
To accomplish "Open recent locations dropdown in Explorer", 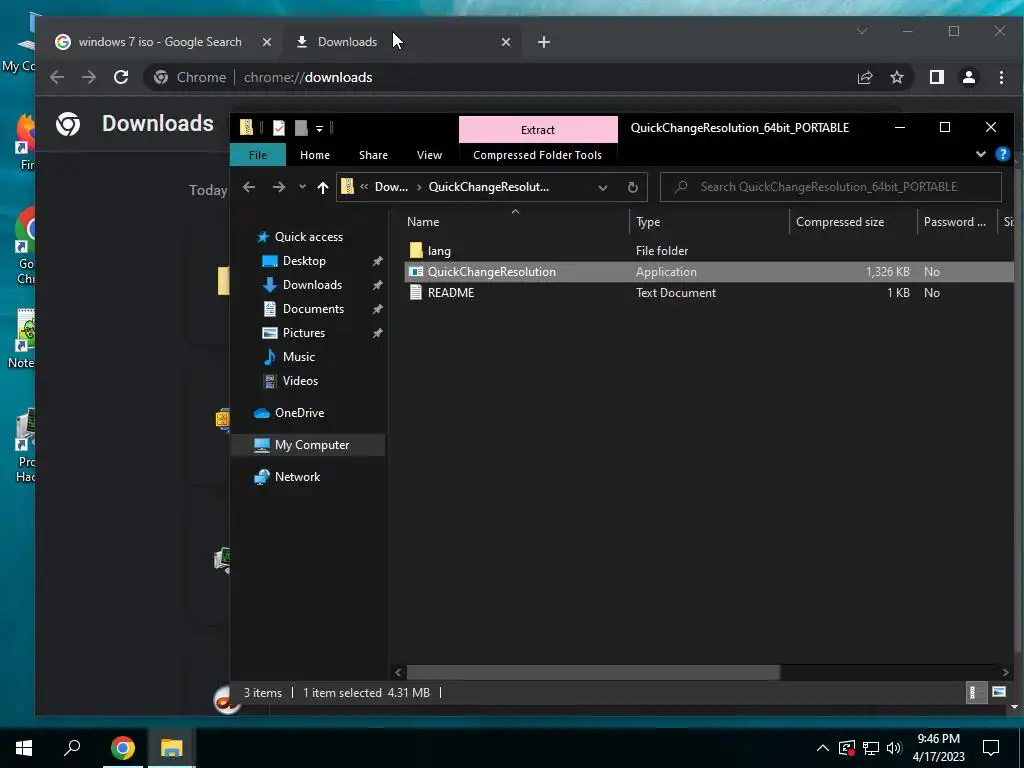I will tap(302, 187).
